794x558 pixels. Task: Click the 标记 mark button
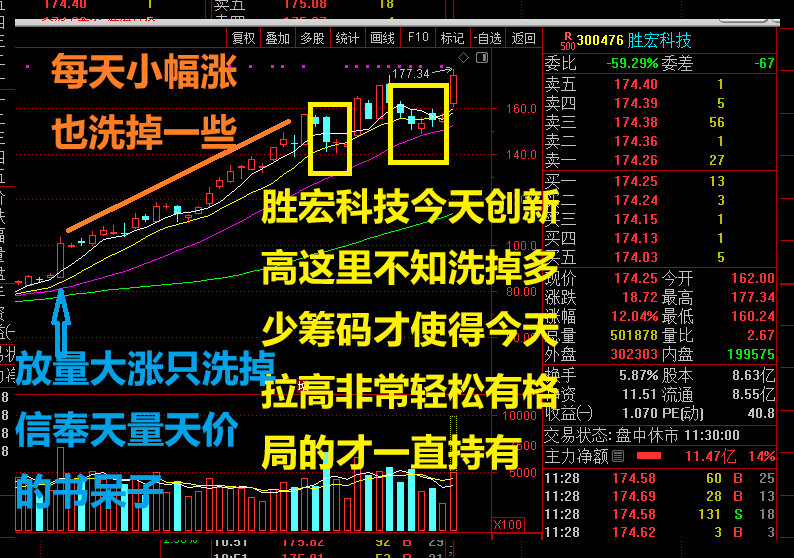tap(452, 38)
